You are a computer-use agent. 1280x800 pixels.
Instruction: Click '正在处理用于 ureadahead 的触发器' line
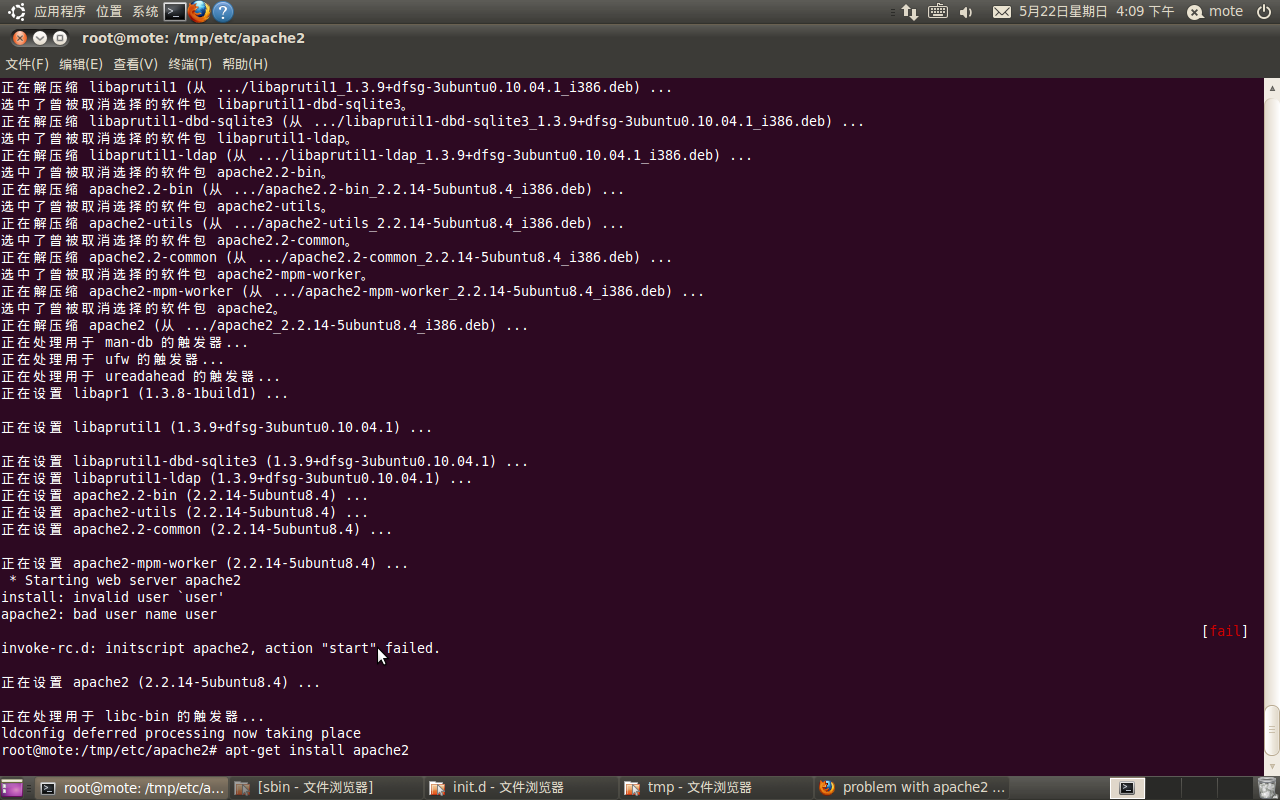point(141,376)
